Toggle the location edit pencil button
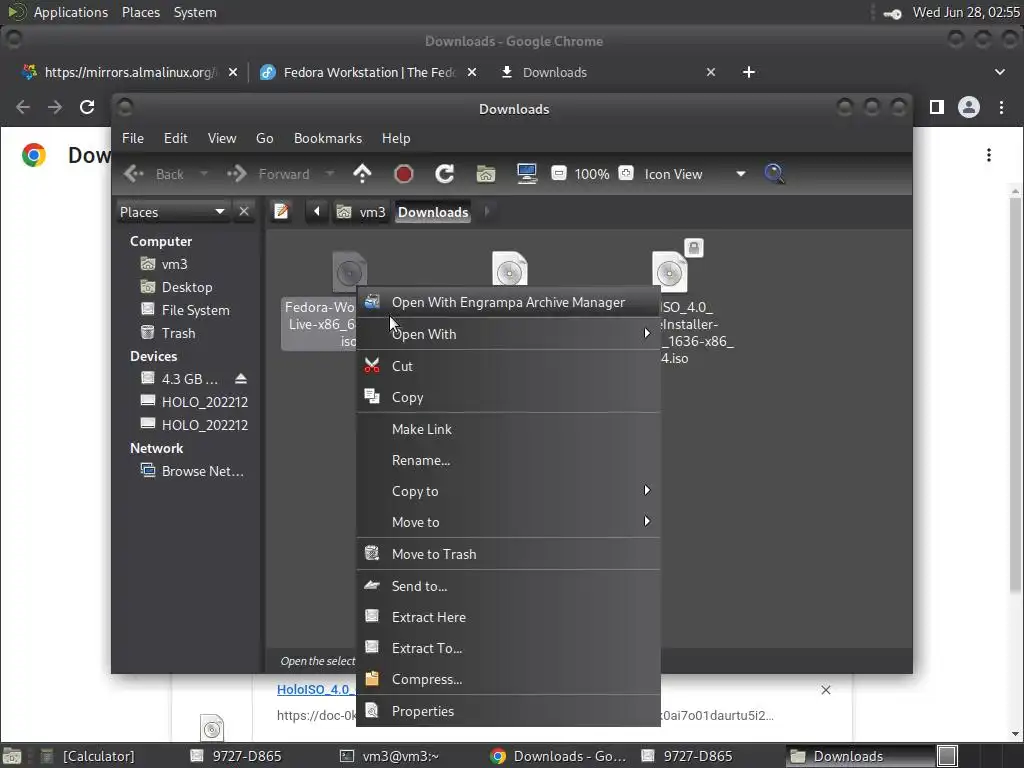Viewport: 1024px width, 768px height. click(281, 212)
